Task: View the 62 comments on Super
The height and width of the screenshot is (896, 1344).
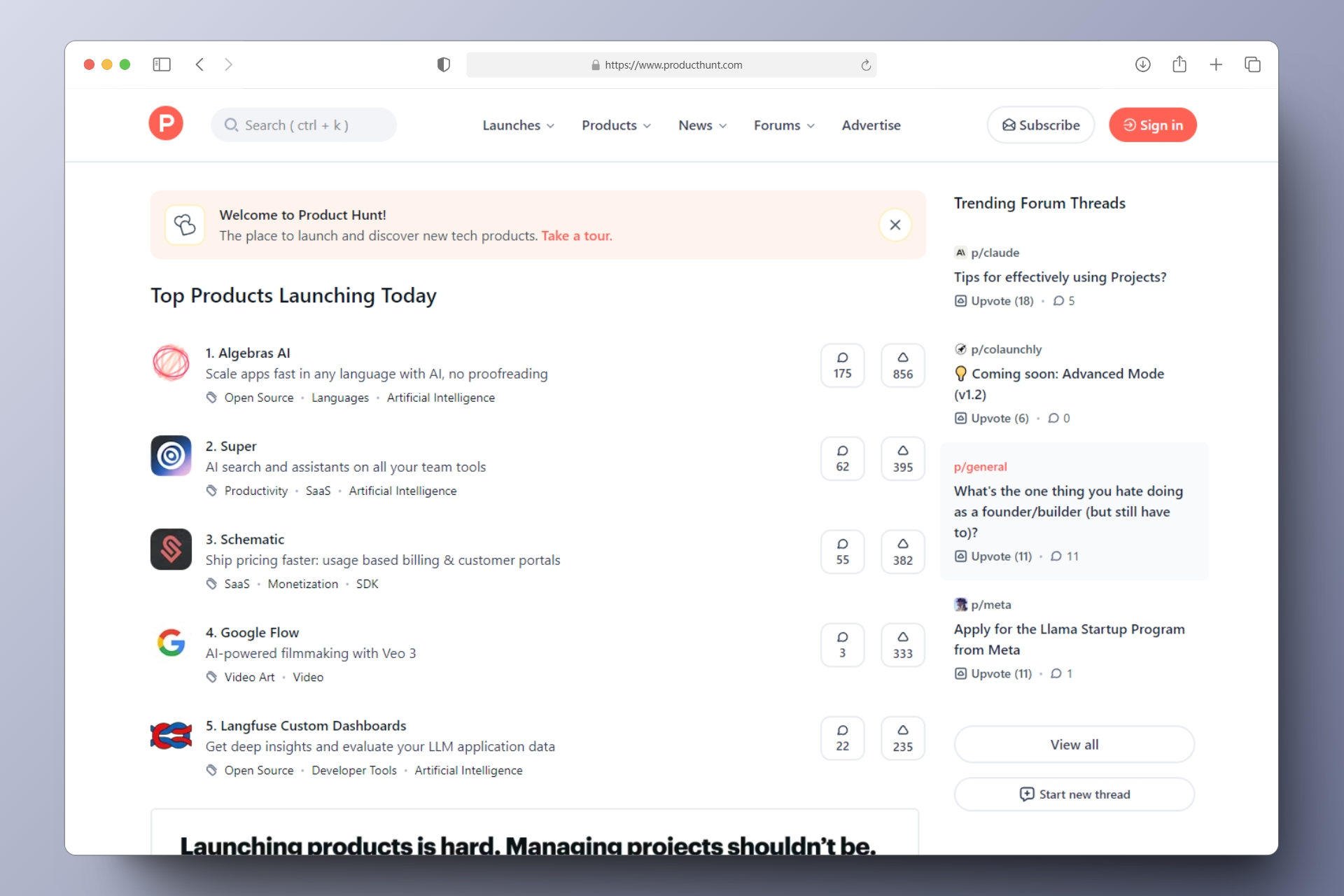Action: point(842,458)
